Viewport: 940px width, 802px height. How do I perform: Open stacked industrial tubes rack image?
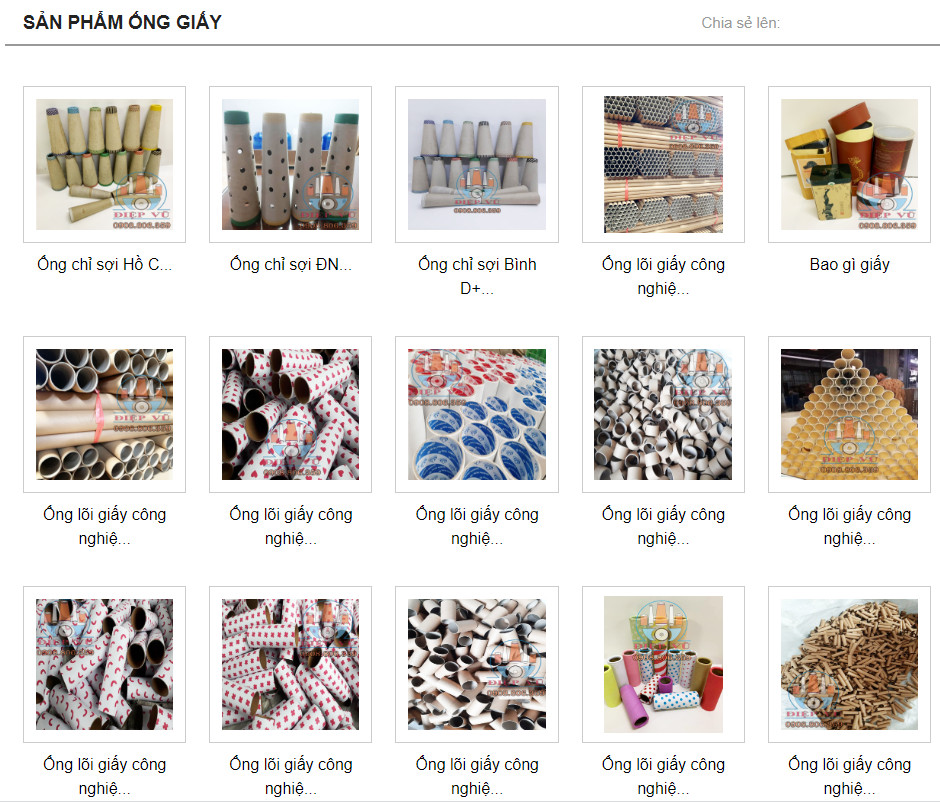coord(663,164)
